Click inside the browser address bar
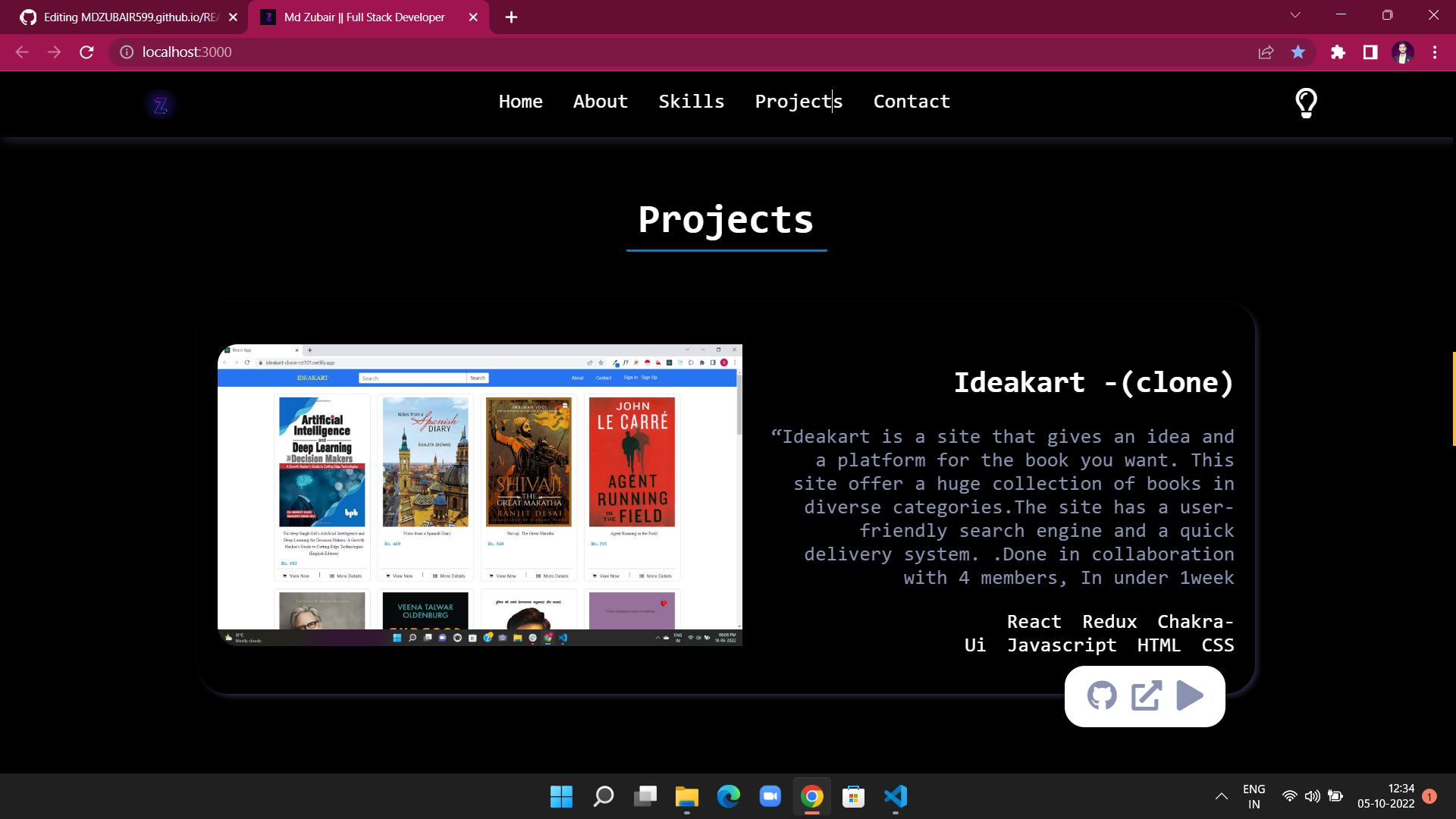 point(303,52)
